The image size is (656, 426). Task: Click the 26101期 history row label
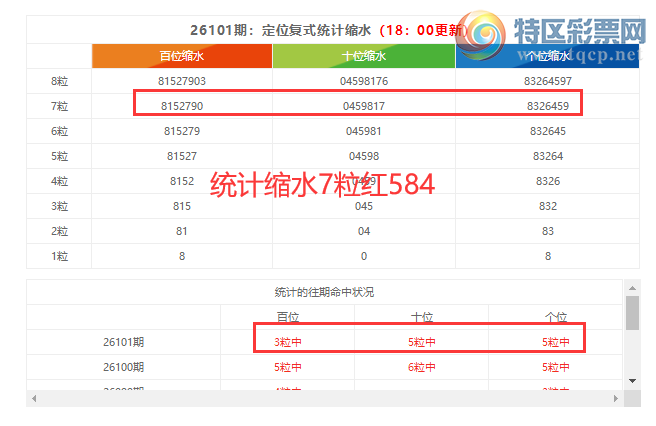click(x=123, y=342)
